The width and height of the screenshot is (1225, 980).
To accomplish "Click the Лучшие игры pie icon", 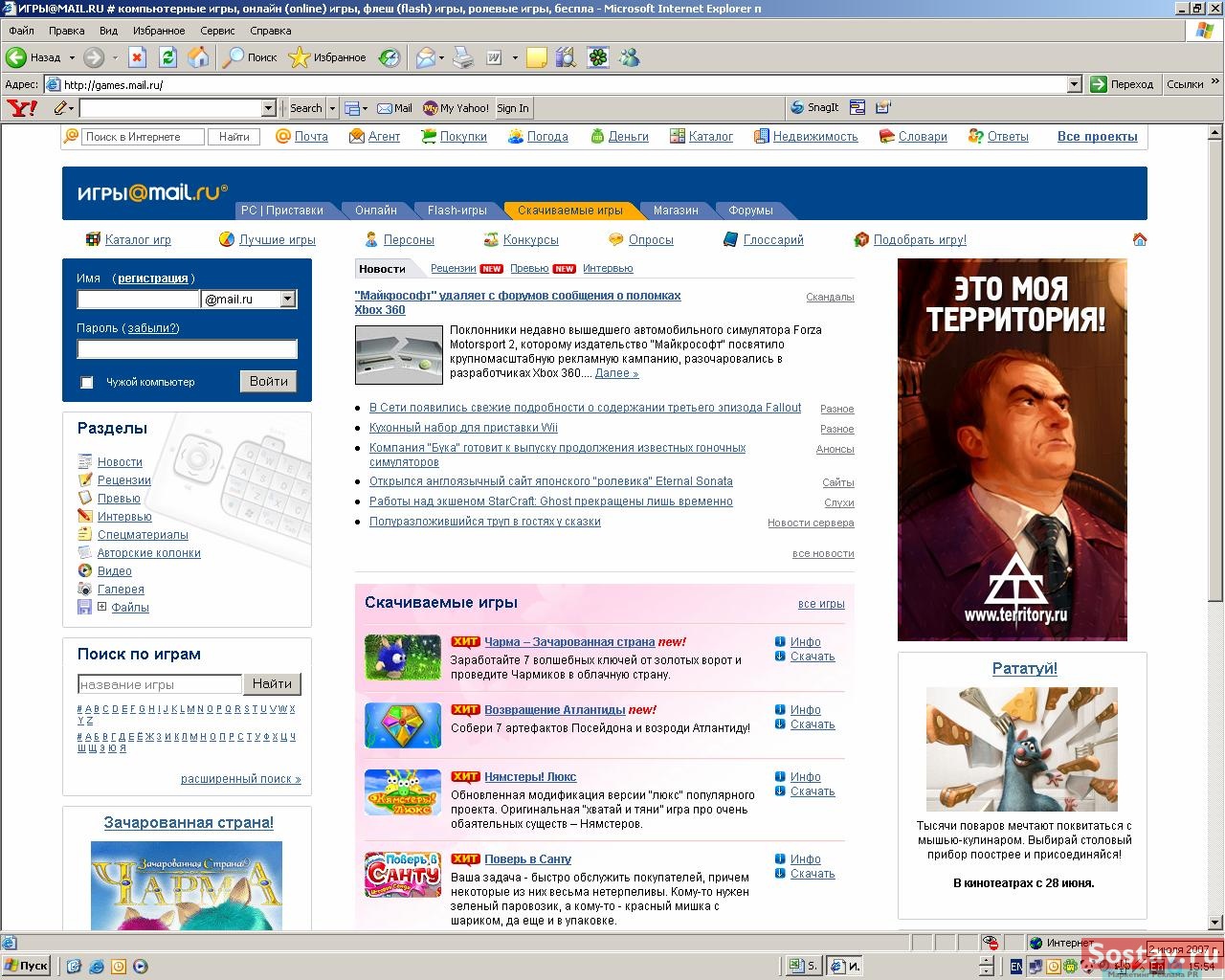I will (x=227, y=239).
